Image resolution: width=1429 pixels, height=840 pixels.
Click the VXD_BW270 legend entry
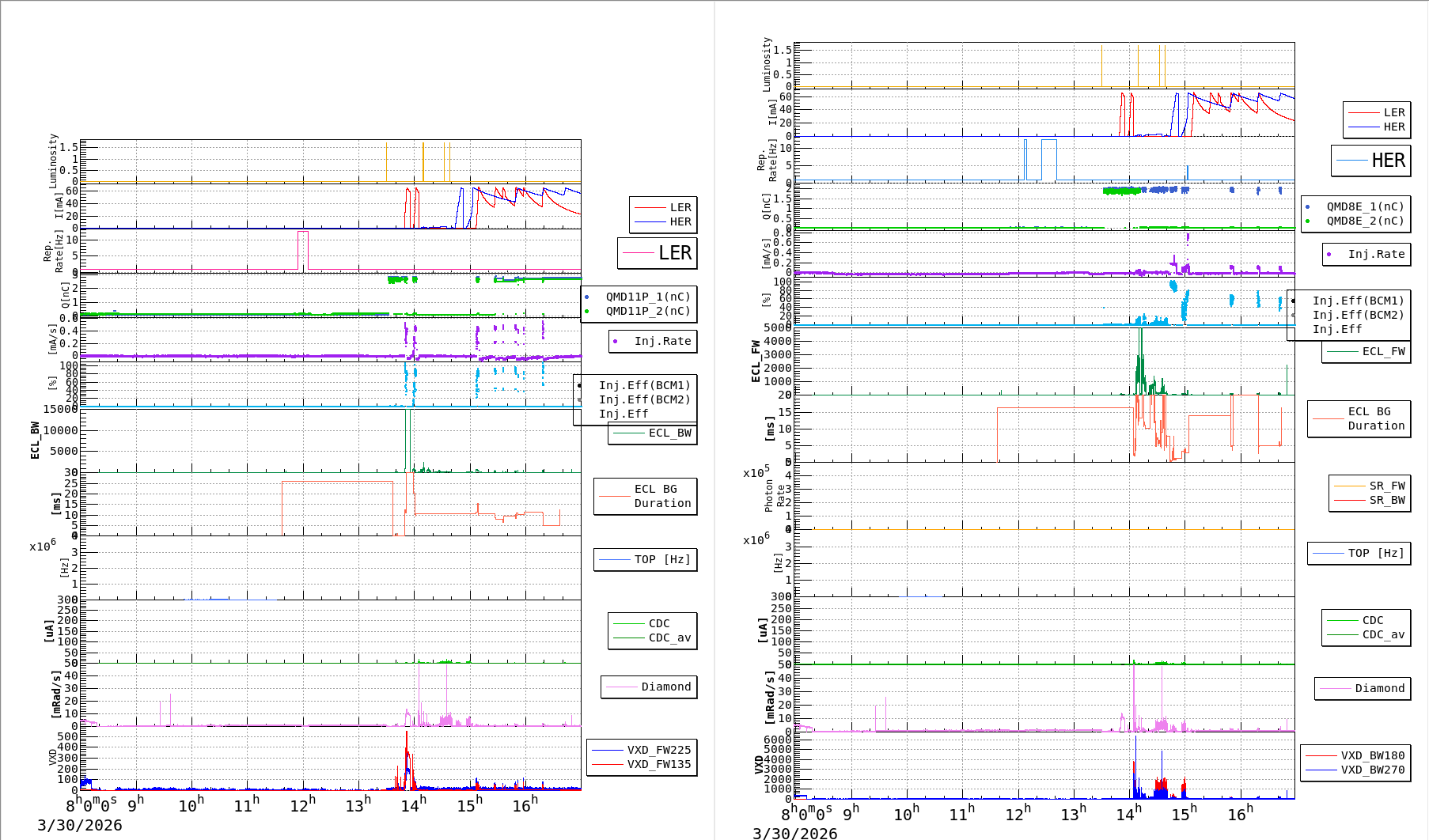click(1355, 770)
